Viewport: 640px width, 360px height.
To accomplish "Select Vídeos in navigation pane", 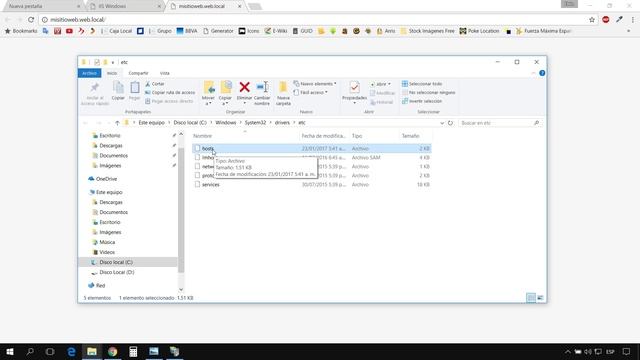I will (107, 252).
